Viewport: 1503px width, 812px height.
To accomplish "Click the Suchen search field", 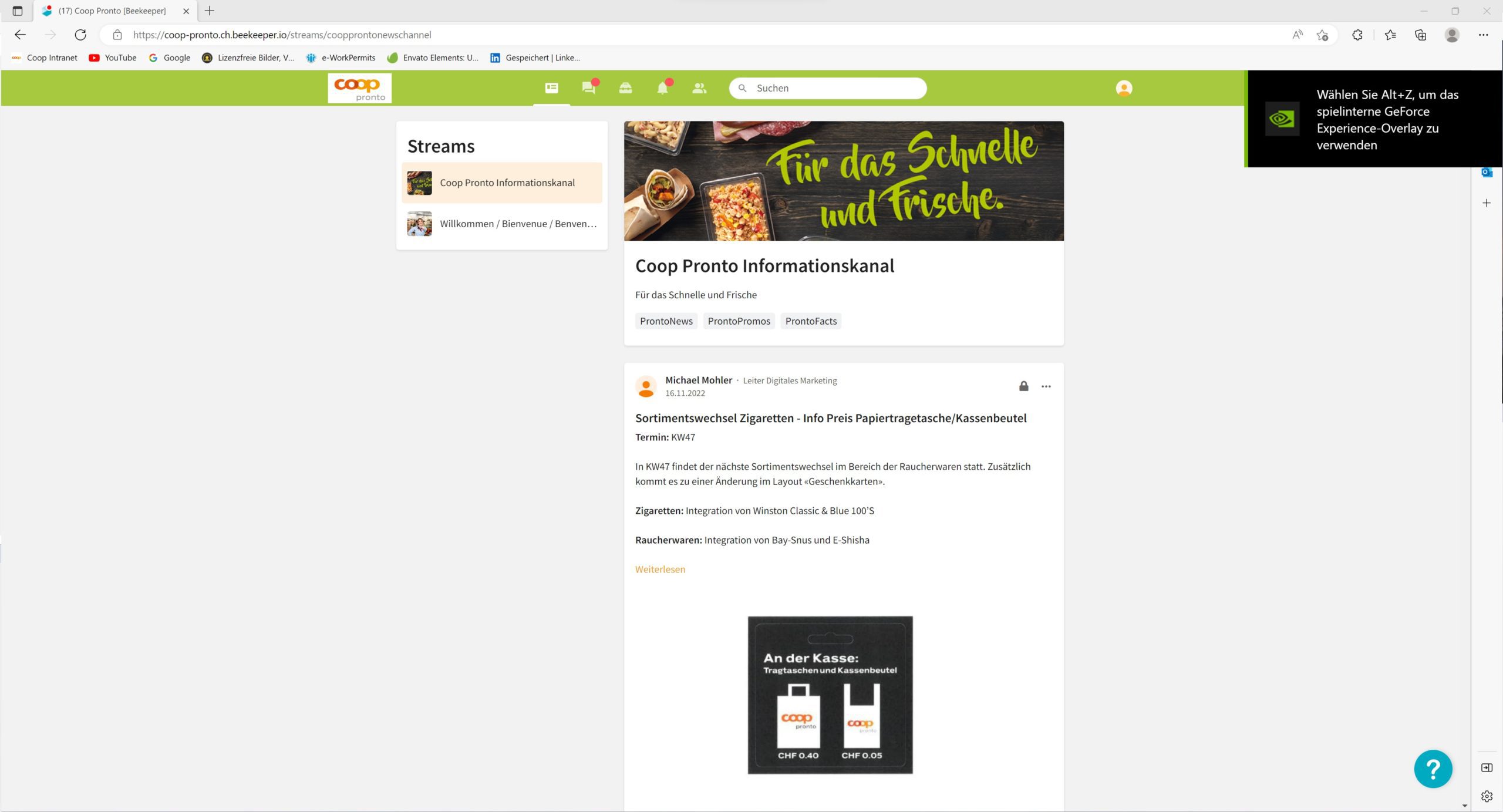I will point(828,88).
